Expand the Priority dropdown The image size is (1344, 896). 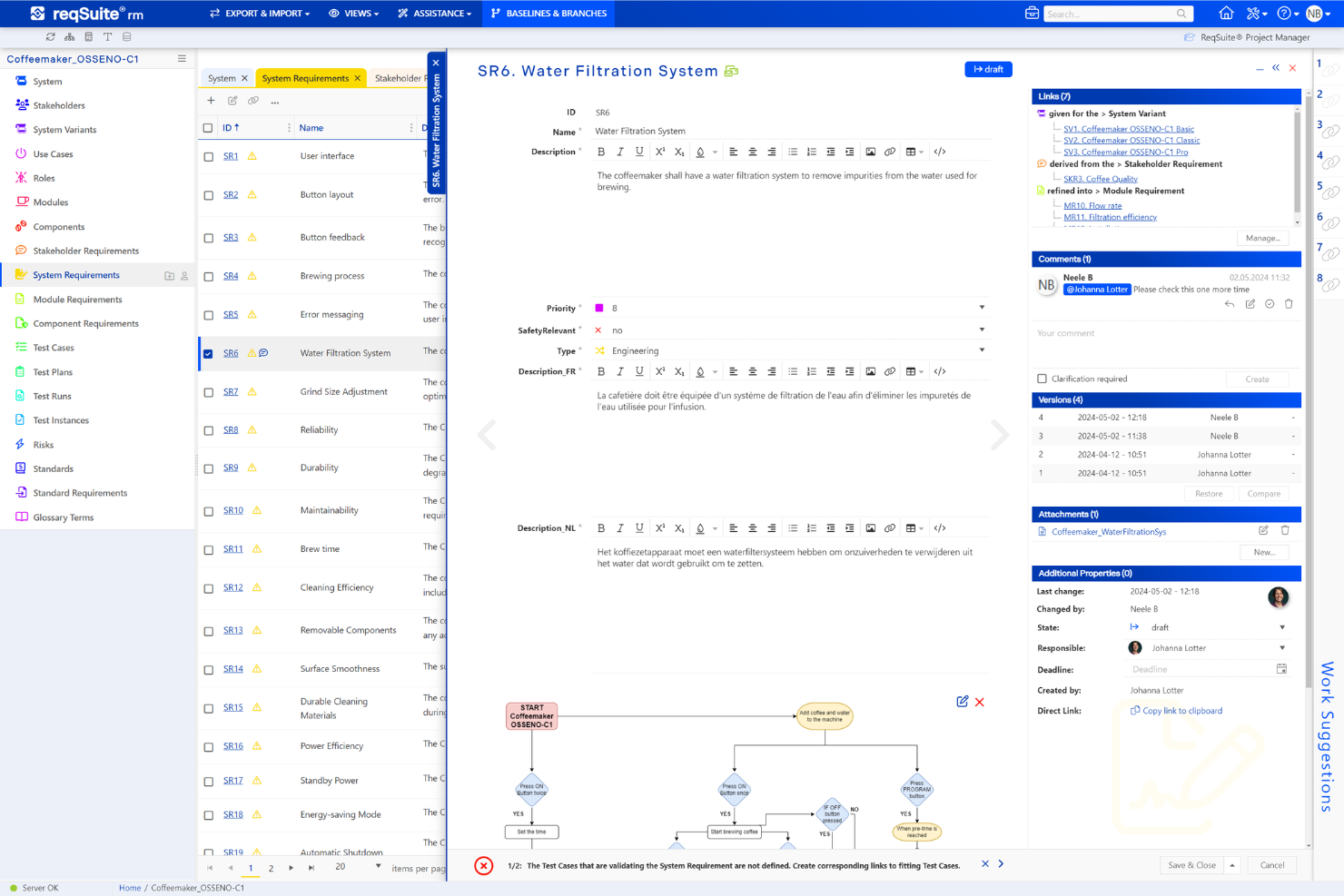tap(982, 308)
